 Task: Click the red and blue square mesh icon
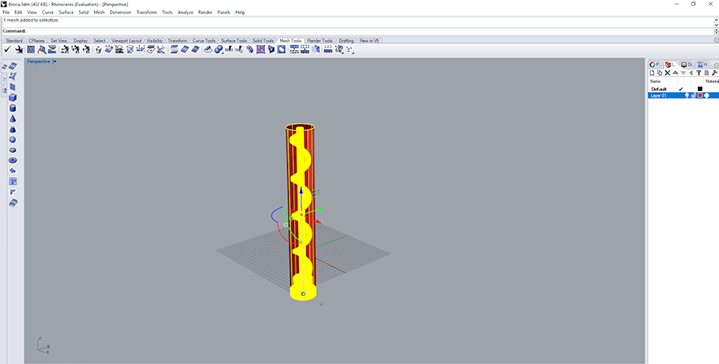coord(260,50)
